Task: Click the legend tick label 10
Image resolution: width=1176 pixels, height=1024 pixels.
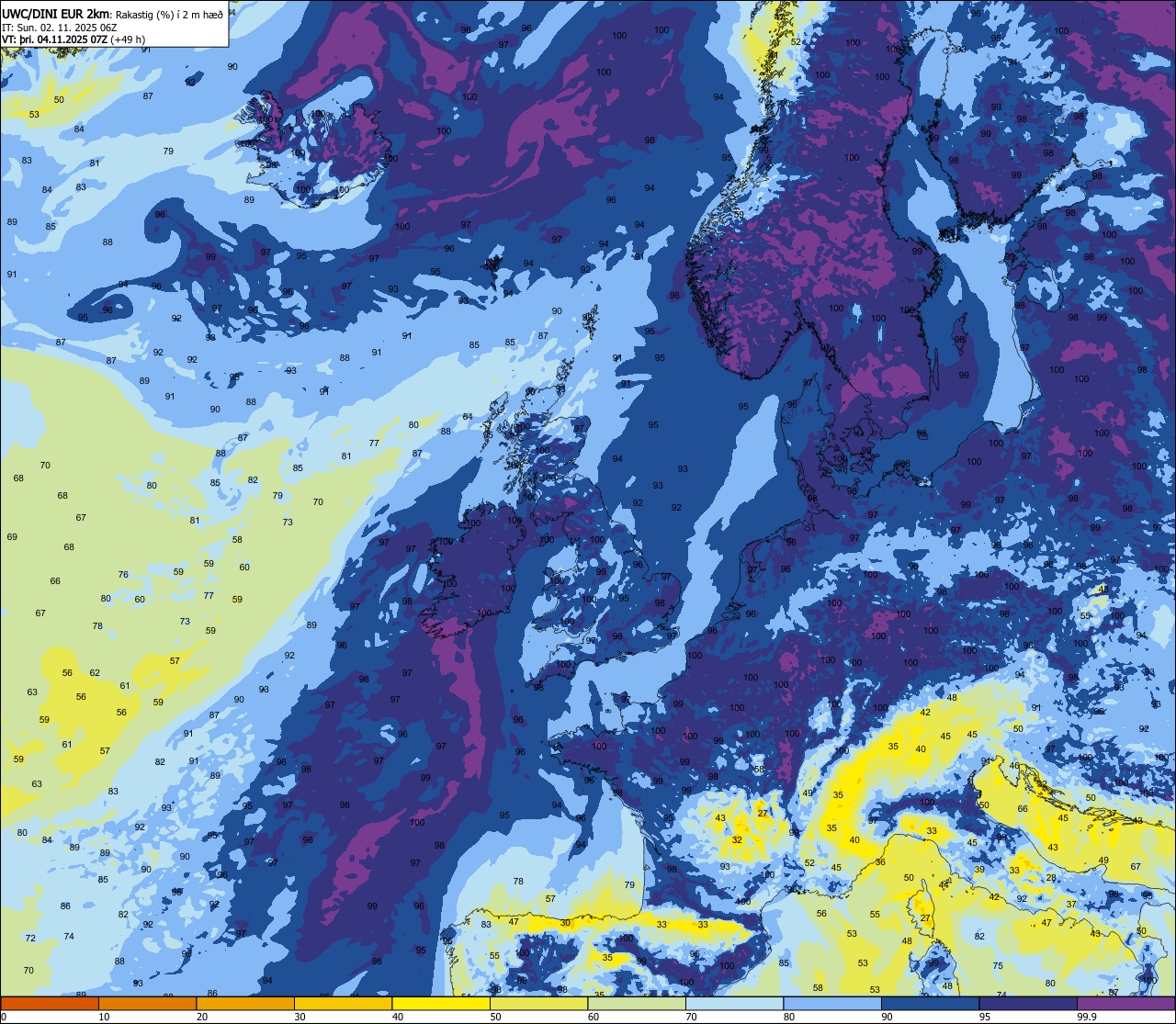Action: (105, 1017)
